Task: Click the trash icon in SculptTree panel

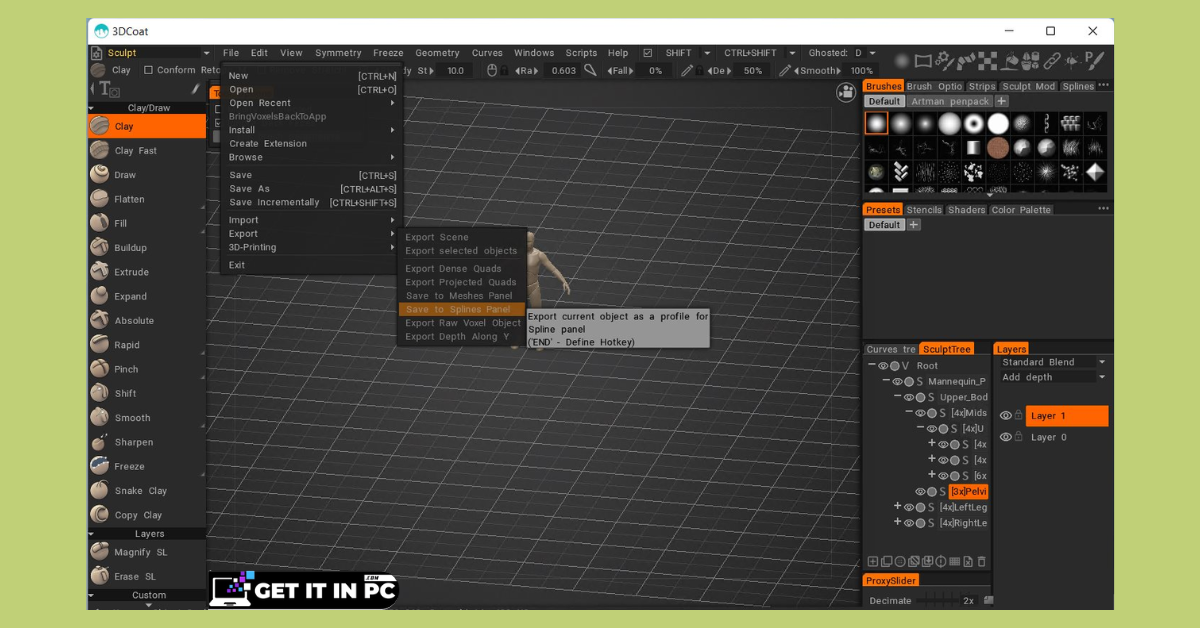Action: pos(981,562)
